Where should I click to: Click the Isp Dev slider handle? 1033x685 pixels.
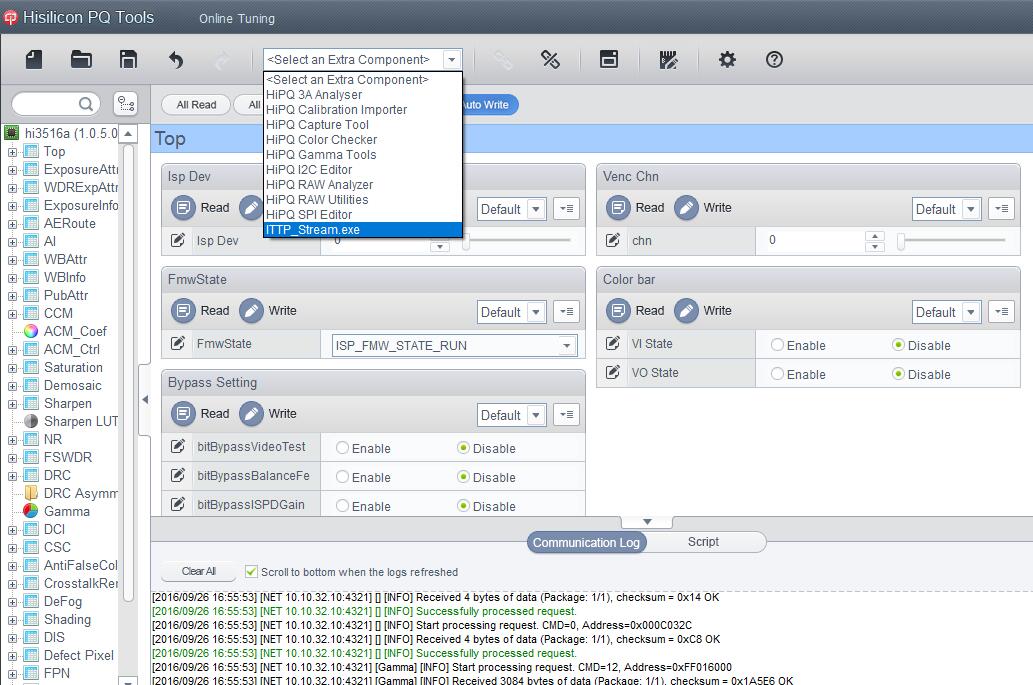(x=466, y=243)
